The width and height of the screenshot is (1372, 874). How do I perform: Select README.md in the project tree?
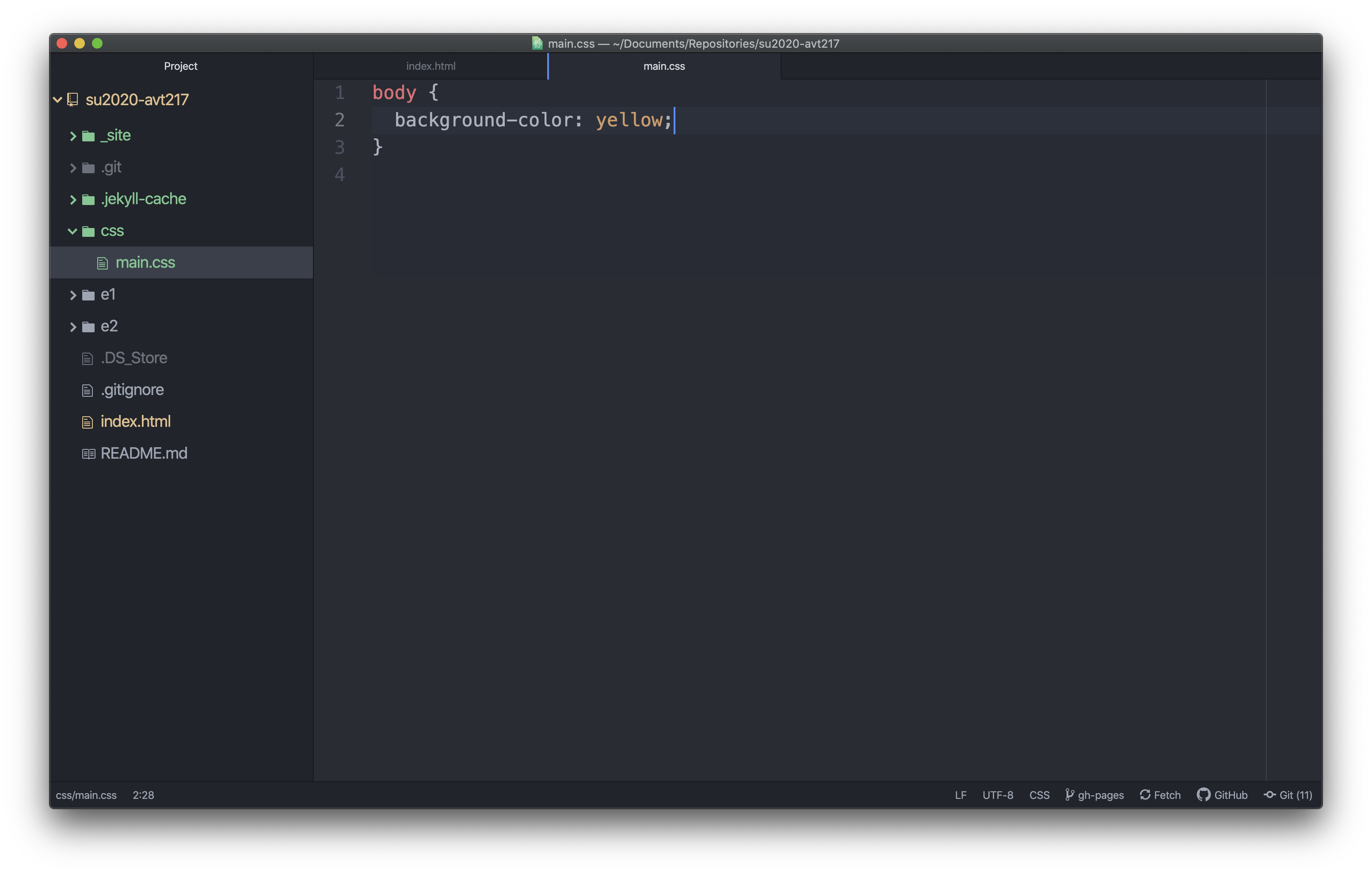tap(143, 453)
